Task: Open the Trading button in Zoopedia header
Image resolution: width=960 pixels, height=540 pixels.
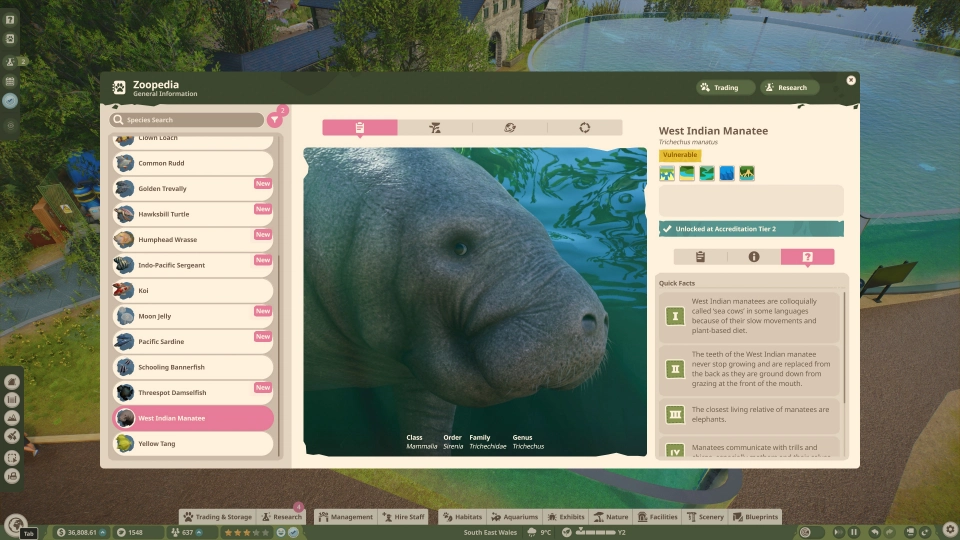Action: 725,88
